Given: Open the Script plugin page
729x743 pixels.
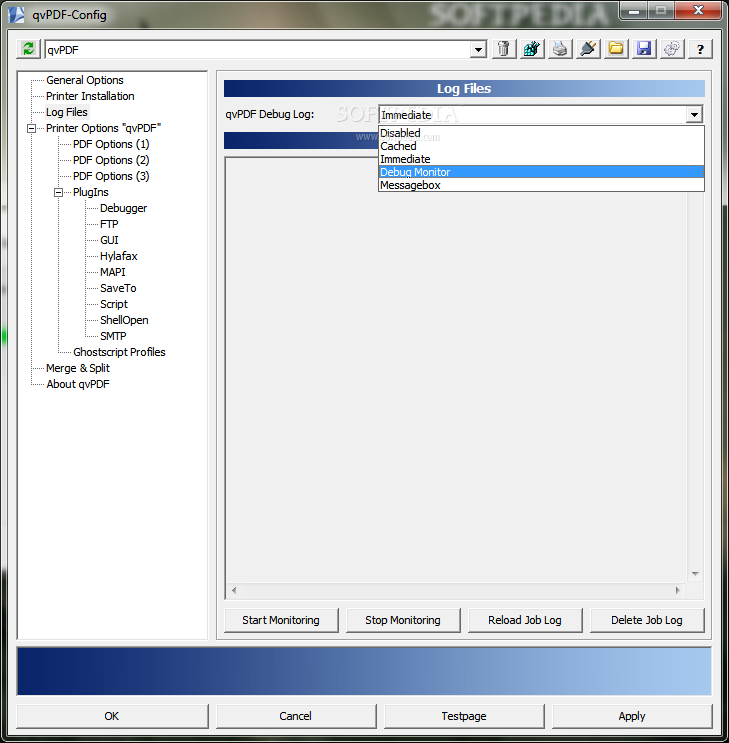Looking at the screenshot, I should tap(114, 304).
